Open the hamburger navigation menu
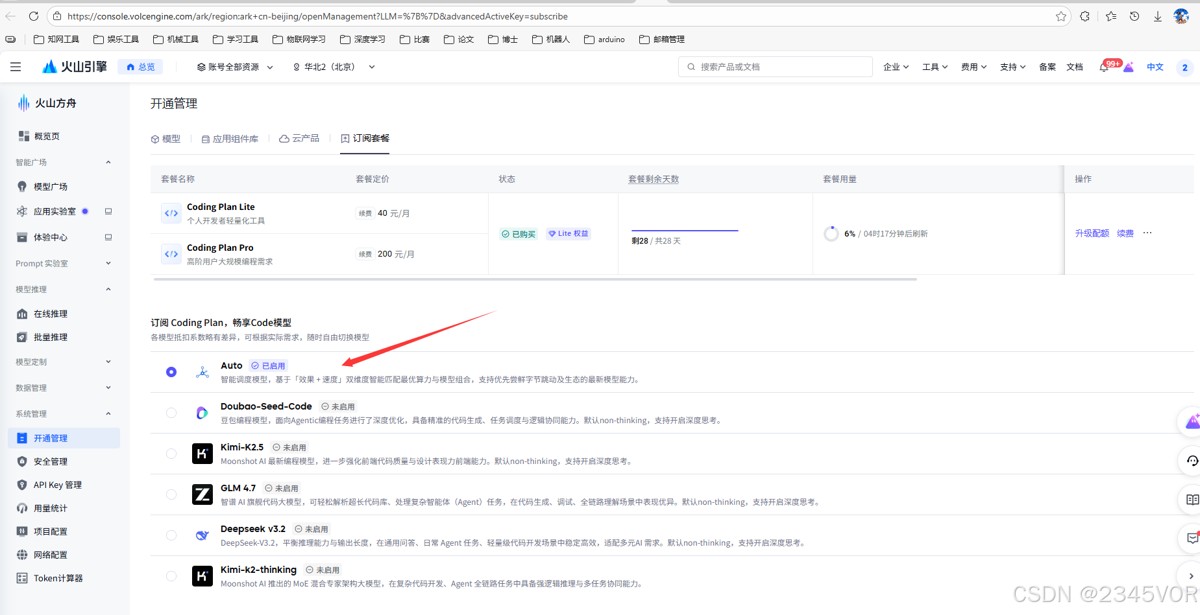 [15, 67]
